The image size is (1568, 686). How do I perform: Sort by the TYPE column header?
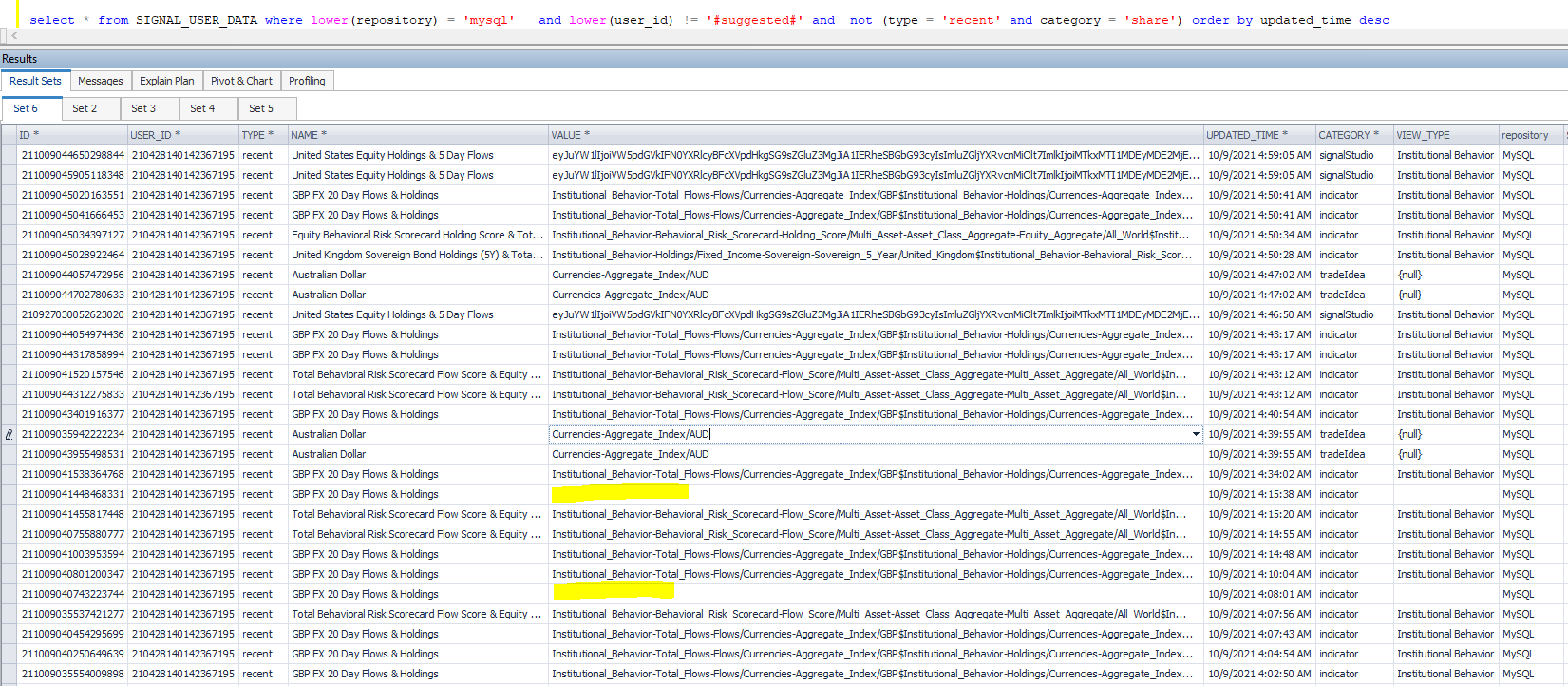(263, 135)
